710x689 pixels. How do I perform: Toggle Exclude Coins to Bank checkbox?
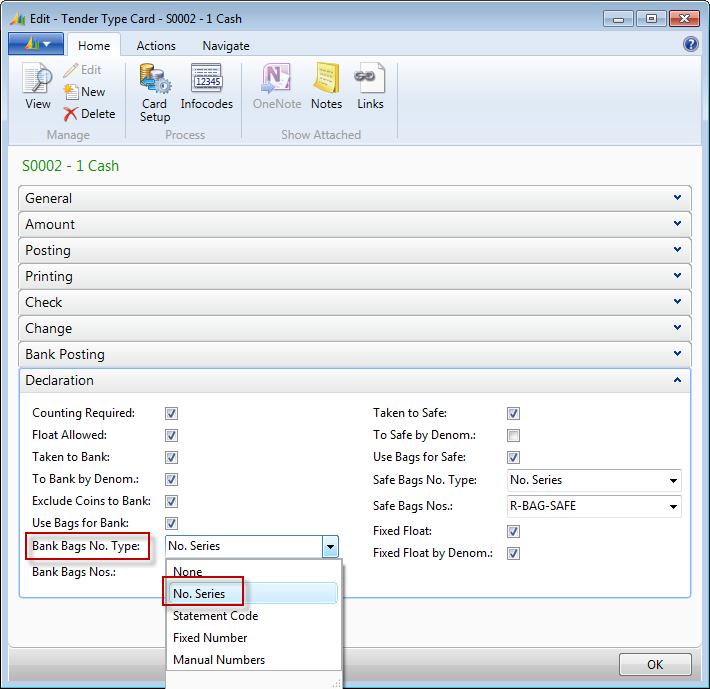point(171,502)
